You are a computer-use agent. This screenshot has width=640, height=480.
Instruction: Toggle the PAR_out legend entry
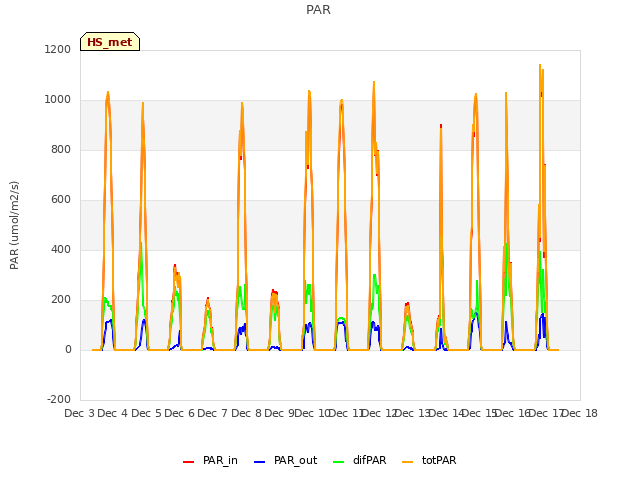pos(285,460)
